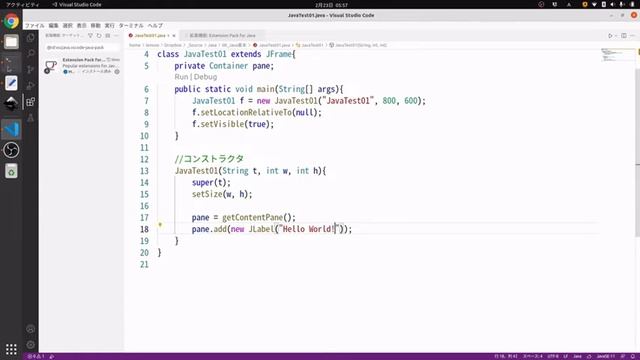Open the Accounts icon in activity bar
This screenshot has height=360, width=640.
pos(31,329)
